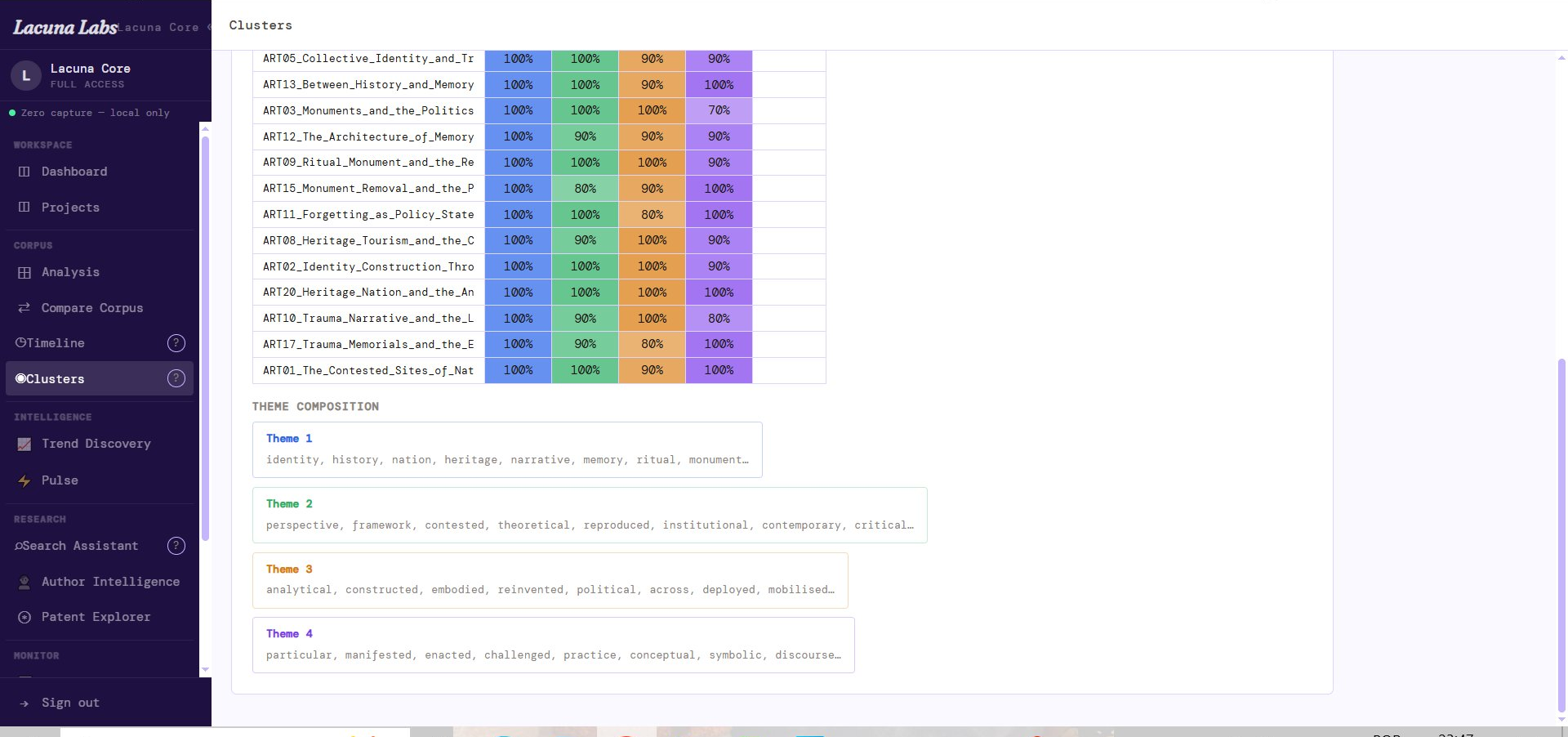This screenshot has width=1568, height=737.
Task: Select the Analysis grid icon
Action: click(x=24, y=272)
